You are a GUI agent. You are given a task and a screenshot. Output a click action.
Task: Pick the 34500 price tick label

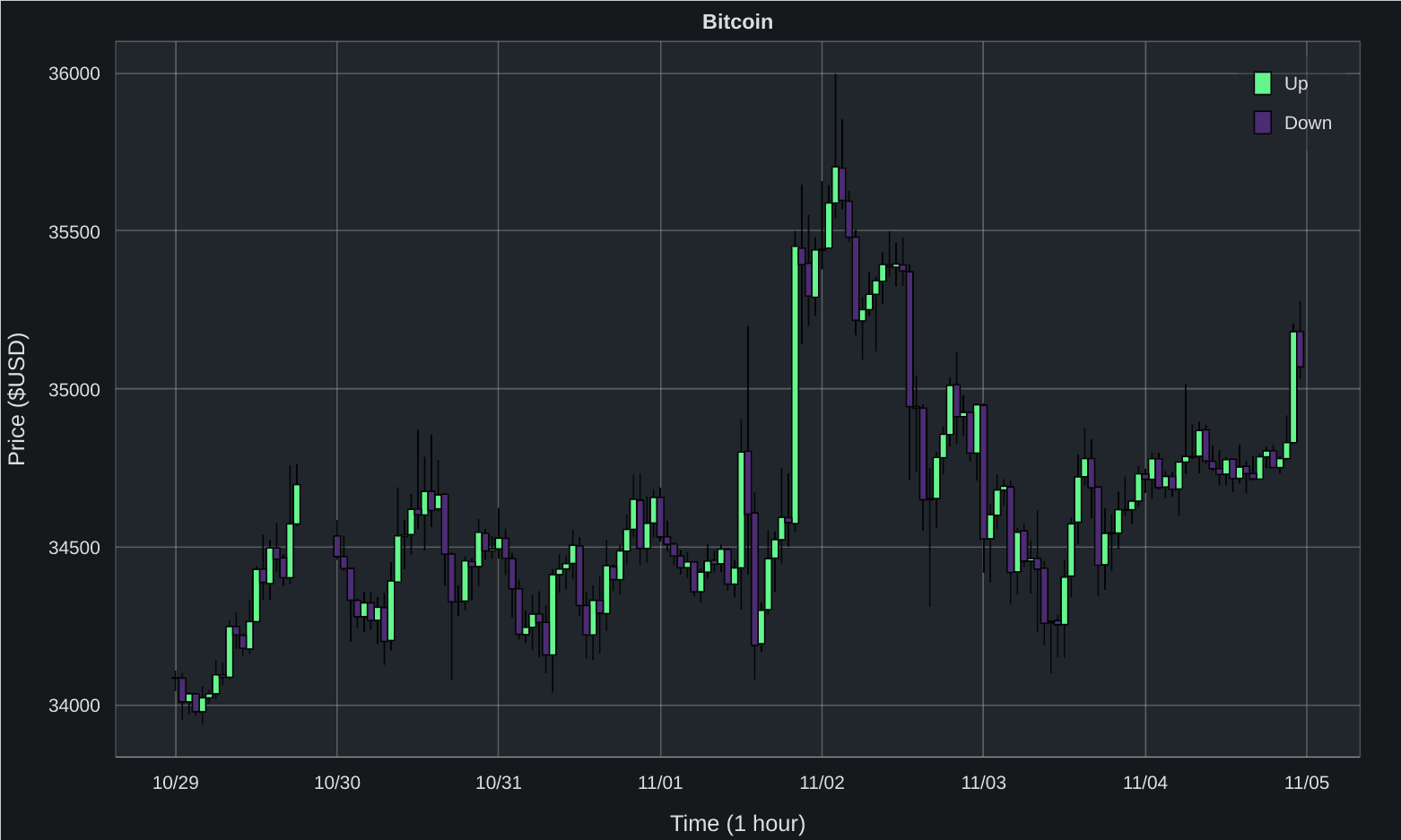coord(74,548)
